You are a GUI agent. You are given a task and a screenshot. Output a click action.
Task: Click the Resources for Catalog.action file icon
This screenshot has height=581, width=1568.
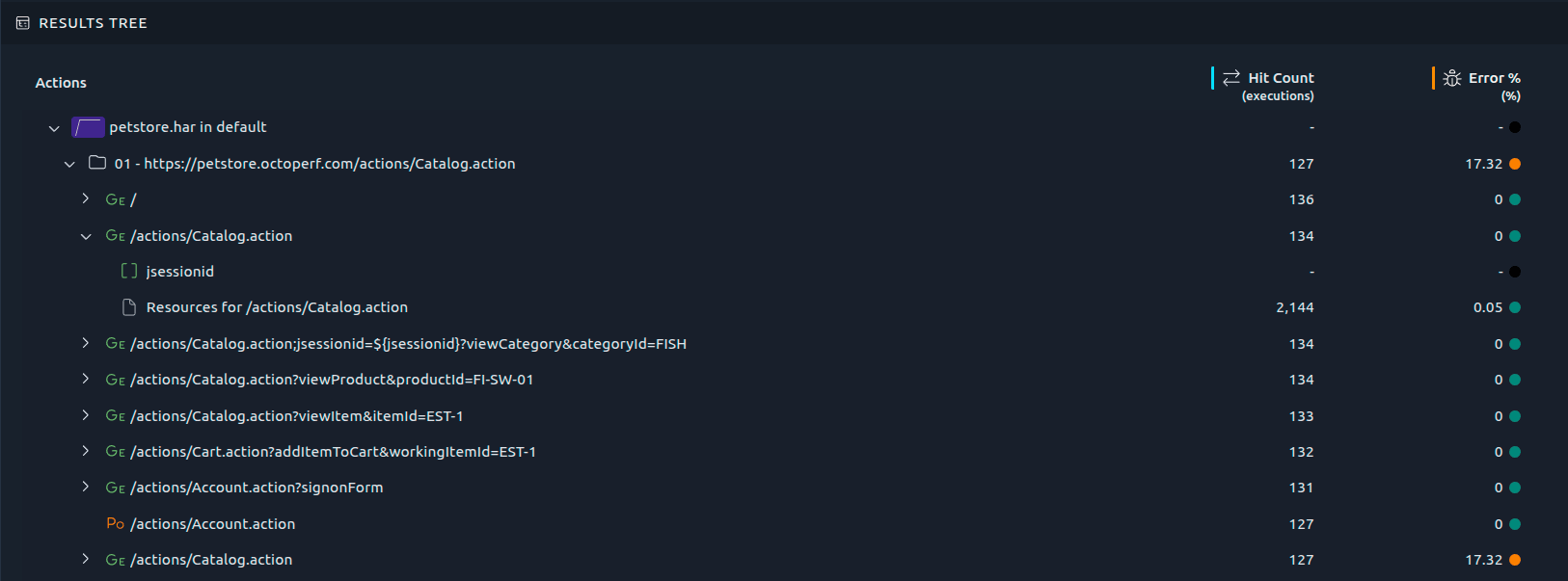pos(129,307)
